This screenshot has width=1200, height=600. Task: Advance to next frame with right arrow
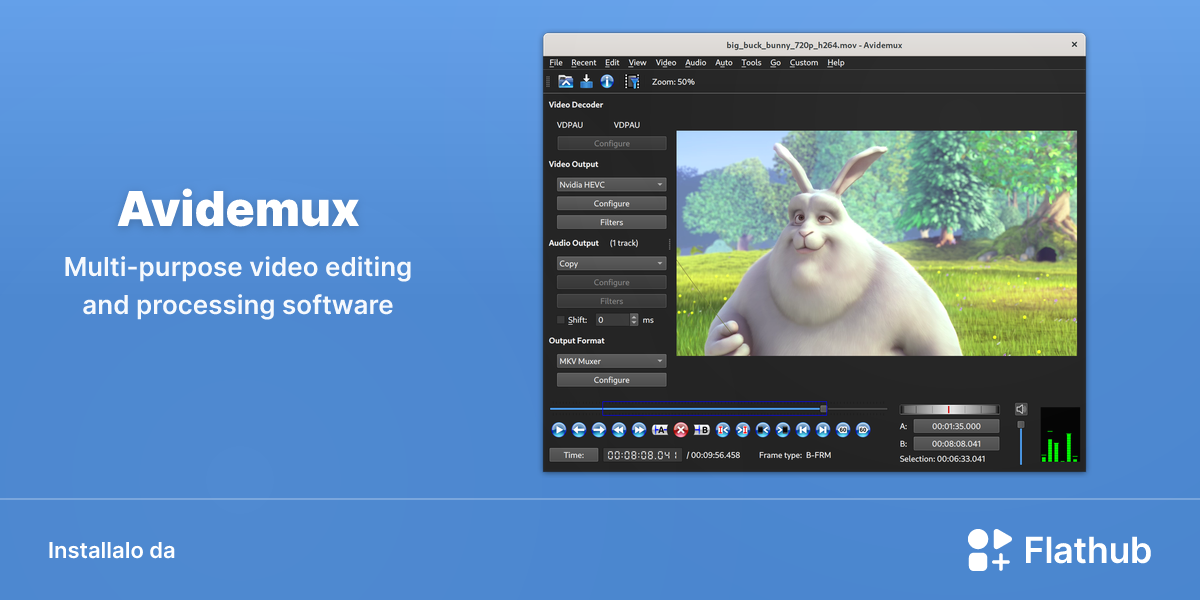(599, 430)
